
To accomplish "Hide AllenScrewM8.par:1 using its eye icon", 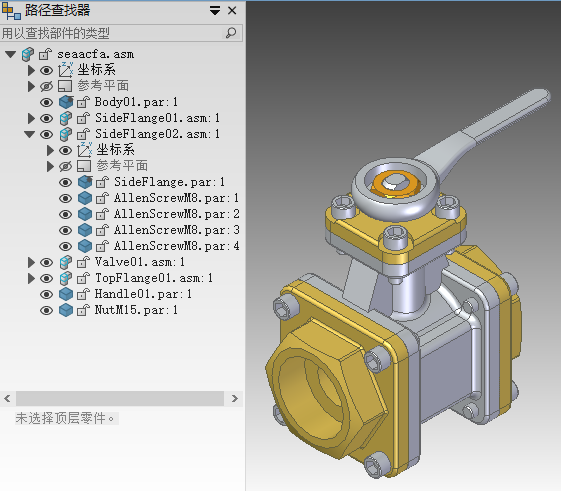I will pyautogui.click(x=65, y=198).
